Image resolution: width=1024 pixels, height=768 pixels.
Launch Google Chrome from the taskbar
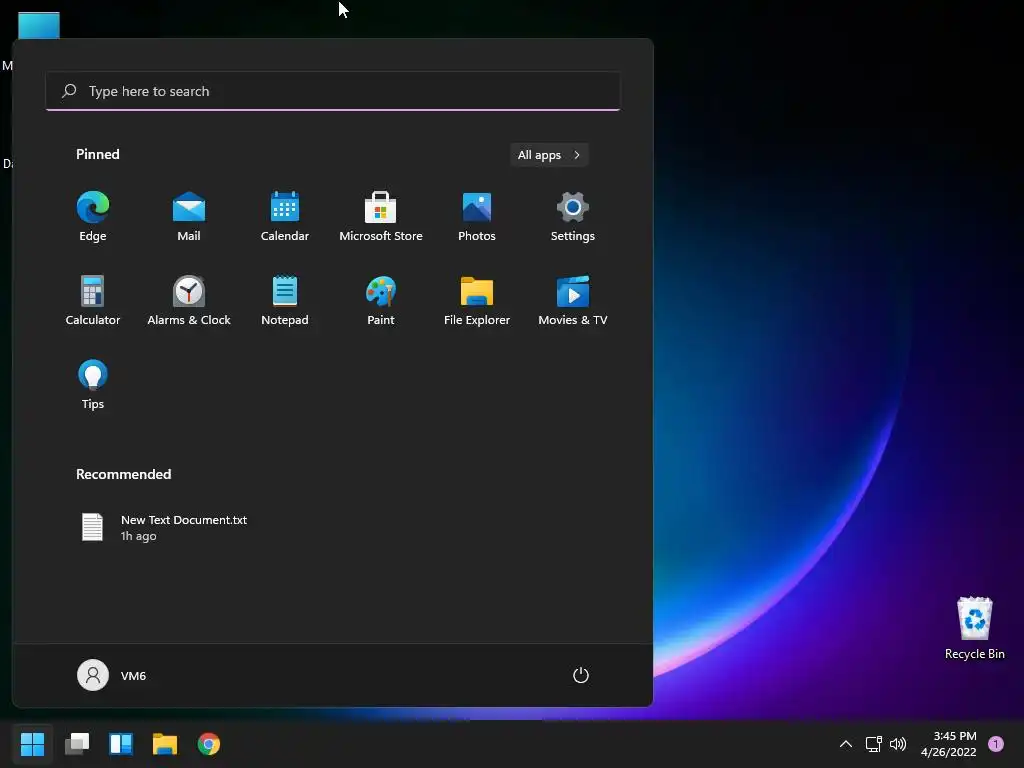click(209, 744)
